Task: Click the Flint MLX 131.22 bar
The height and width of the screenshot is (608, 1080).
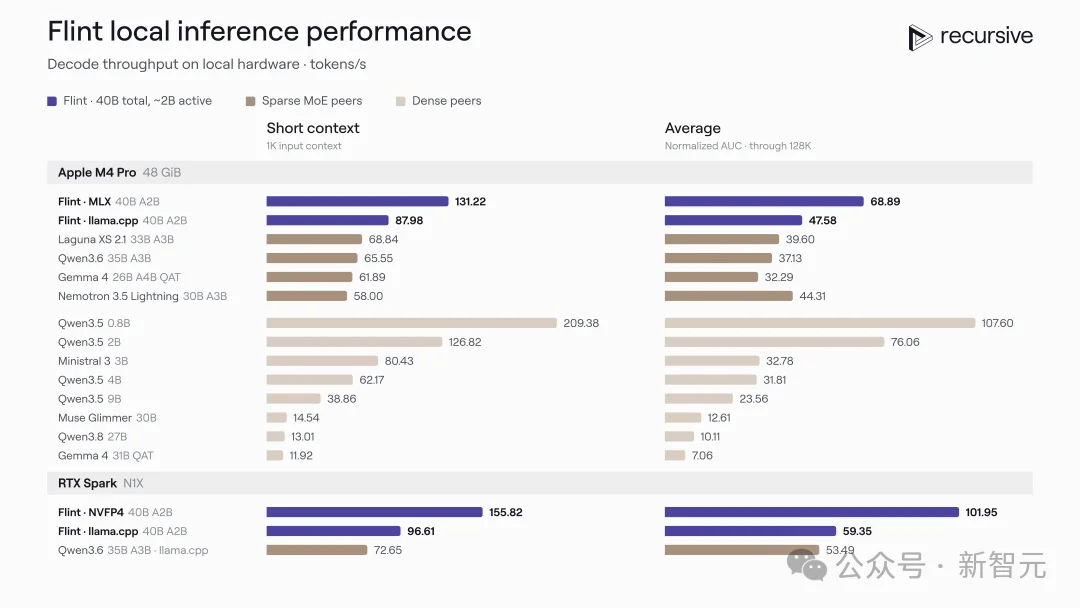Action: coord(357,201)
